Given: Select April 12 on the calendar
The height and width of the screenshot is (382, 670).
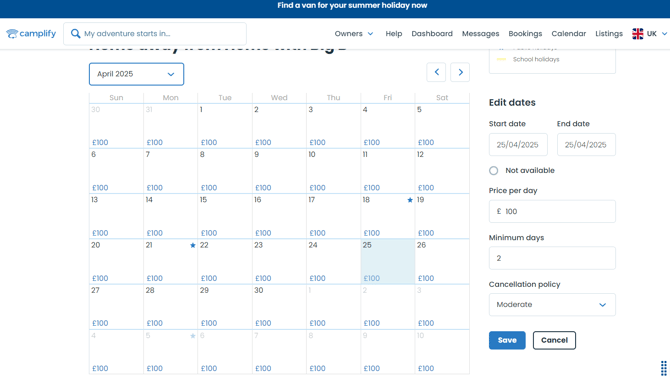Looking at the screenshot, I should tap(442, 171).
